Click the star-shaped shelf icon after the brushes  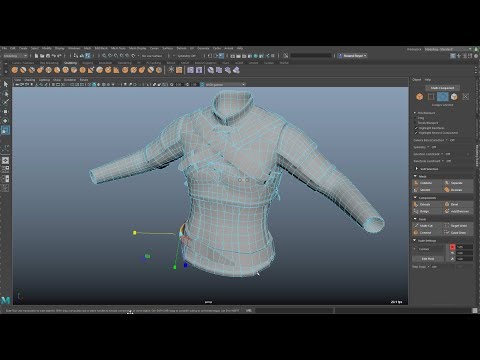pos(171,70)
